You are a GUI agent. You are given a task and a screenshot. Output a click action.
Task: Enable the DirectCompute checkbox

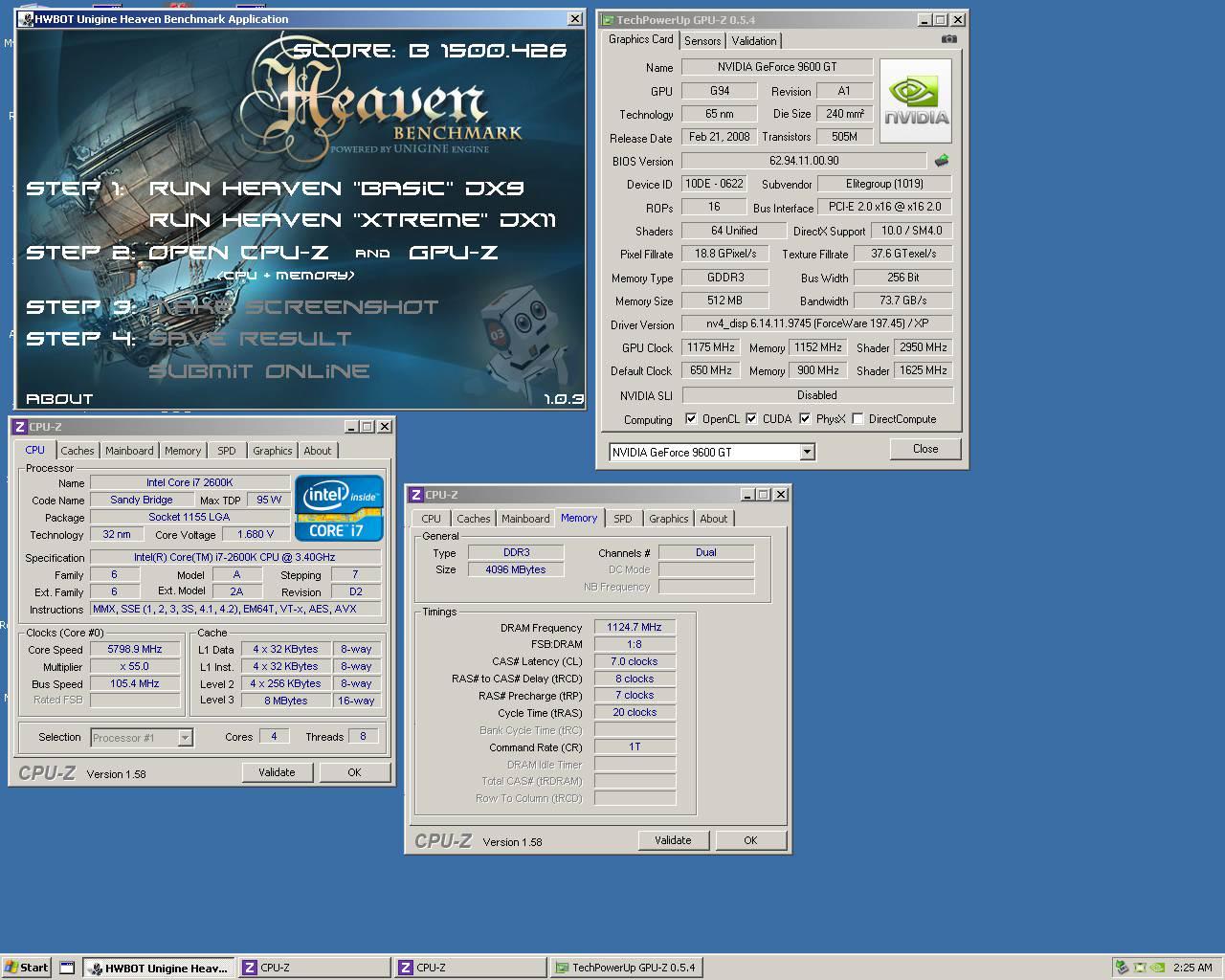[857, 419]
